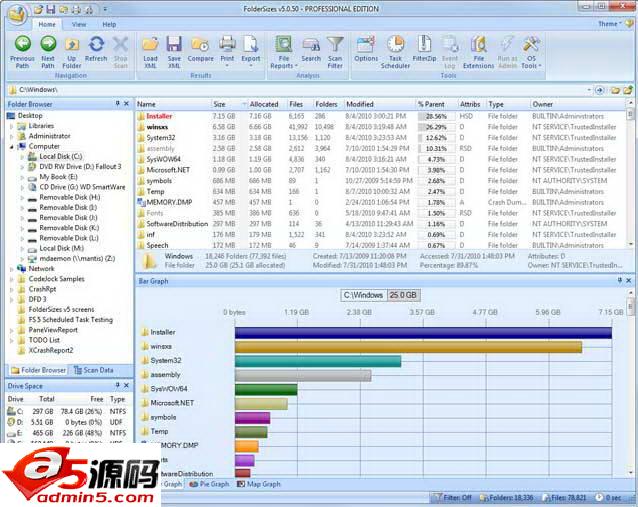Screen dimensions: 638x507
Task: Collapse the Computer node in folder tree
Action: coord(9,146)
